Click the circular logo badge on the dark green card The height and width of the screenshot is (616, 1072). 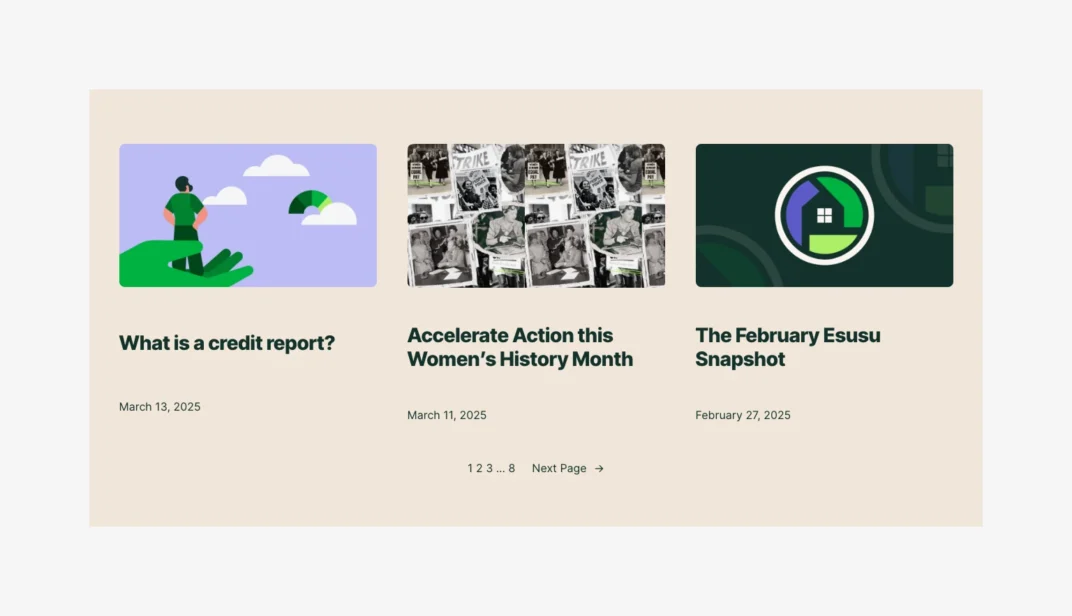[823, 214]
